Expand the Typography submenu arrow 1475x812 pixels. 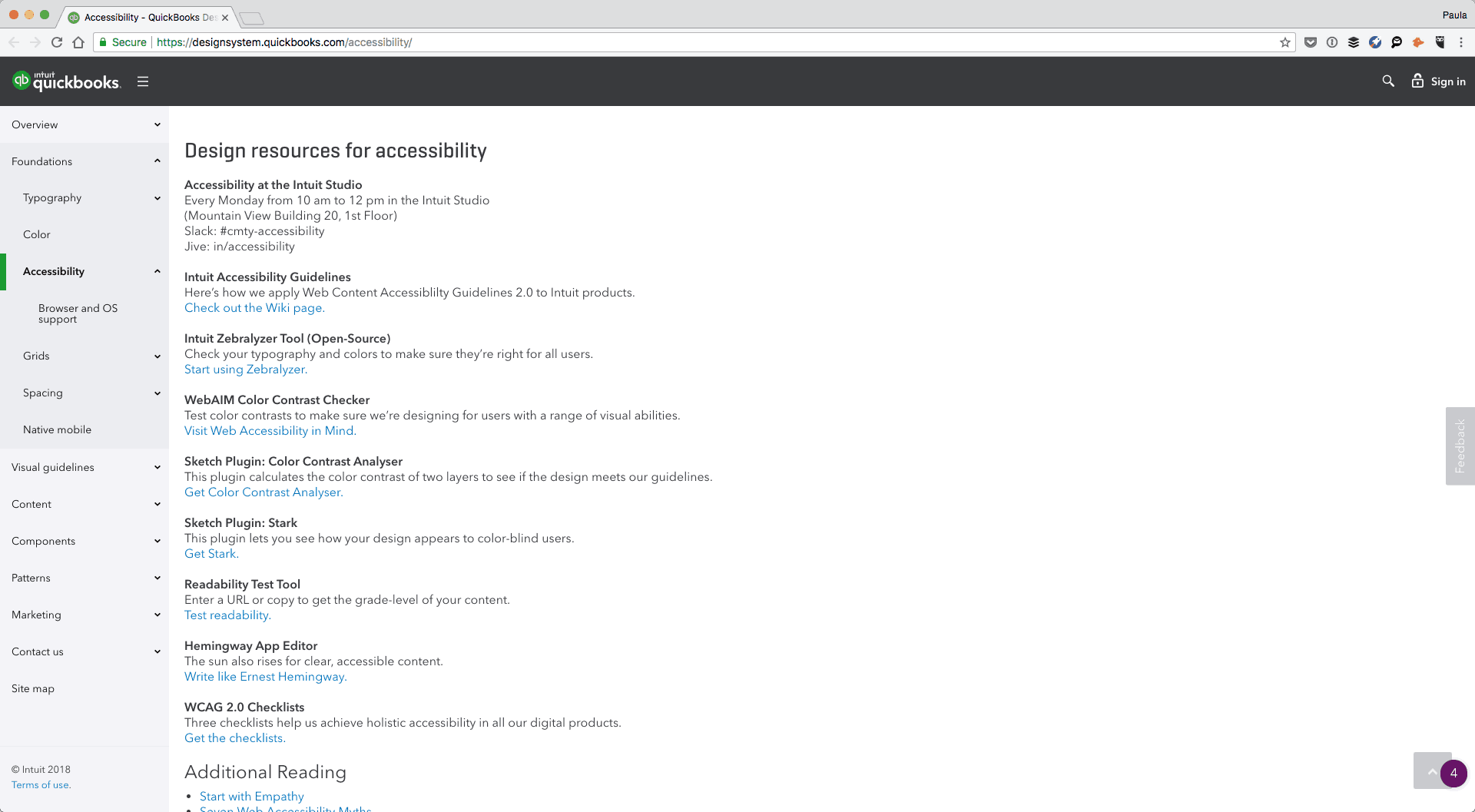157,198
